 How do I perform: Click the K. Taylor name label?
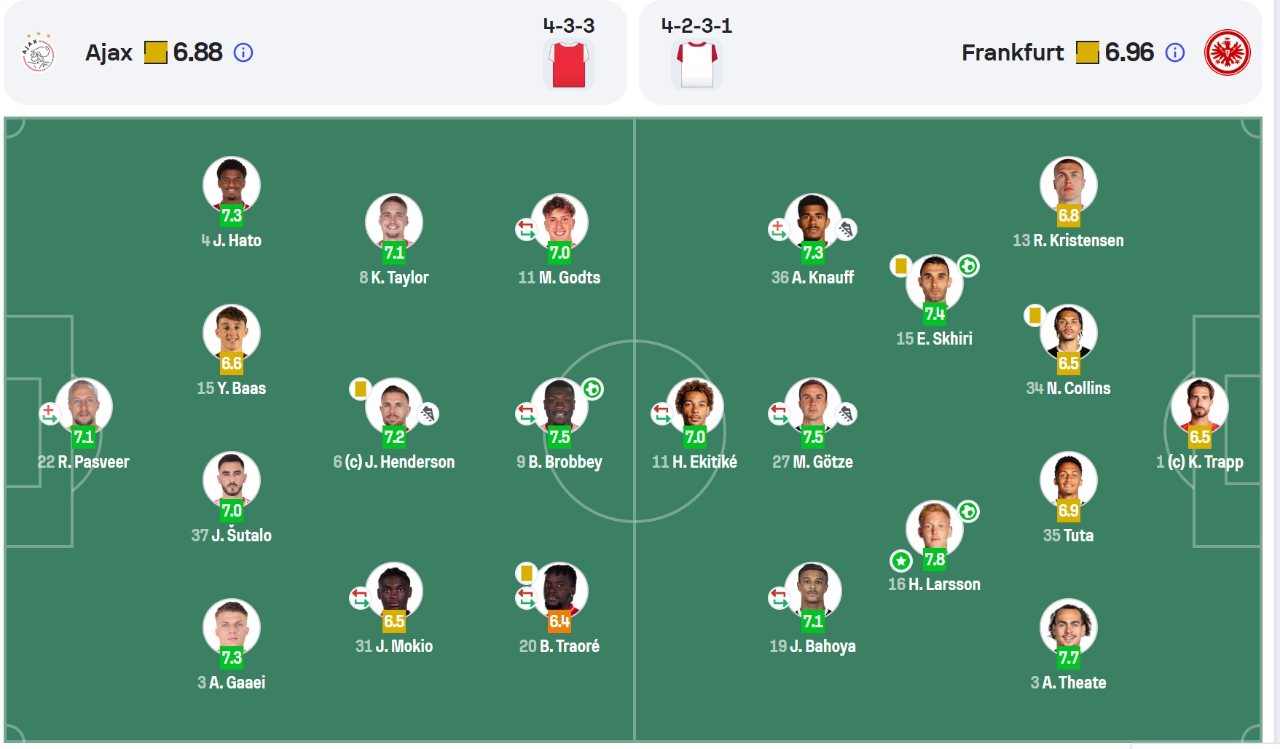(x=400, y=278)
